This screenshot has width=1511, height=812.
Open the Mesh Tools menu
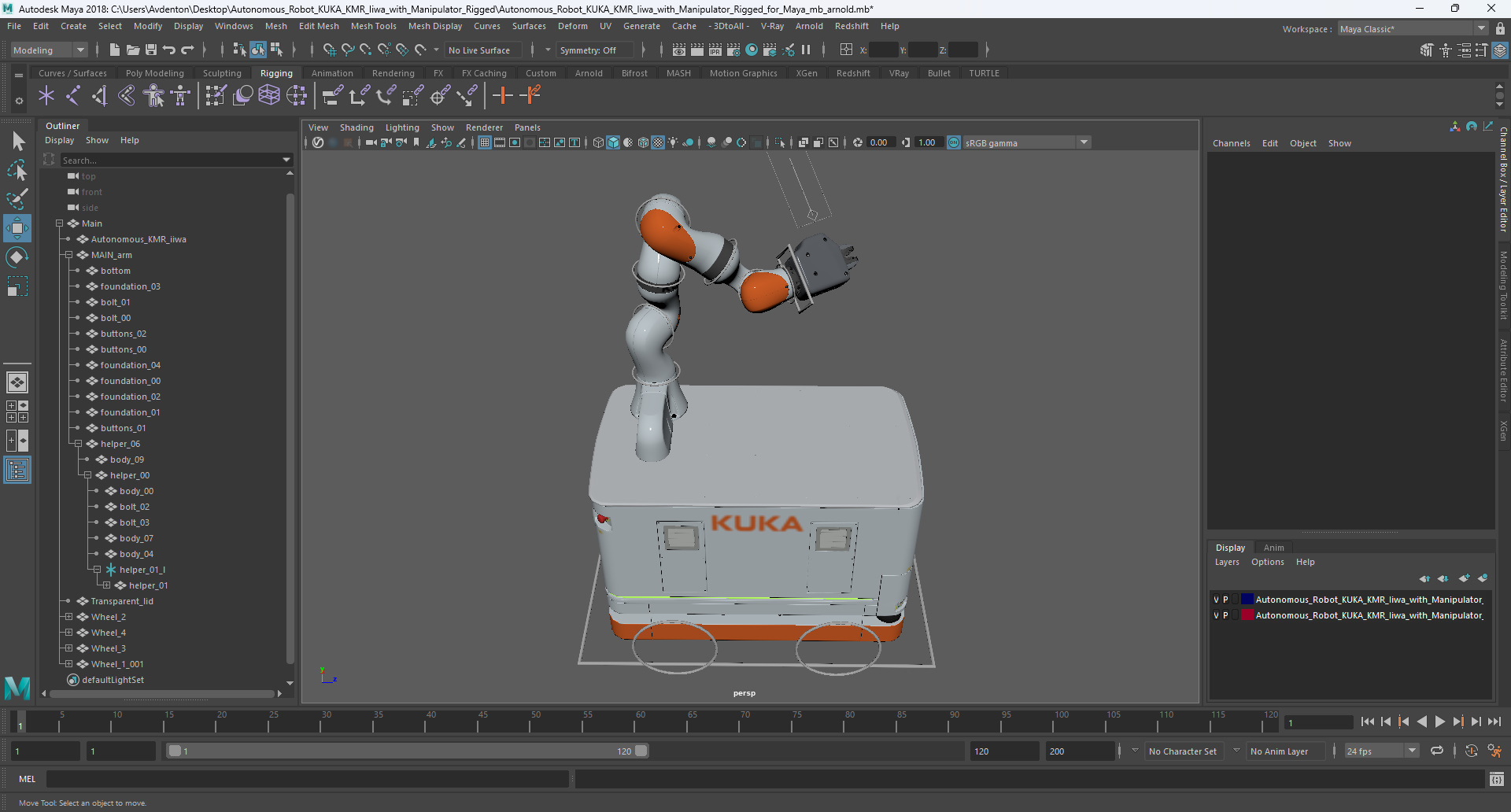coord(373,26)
